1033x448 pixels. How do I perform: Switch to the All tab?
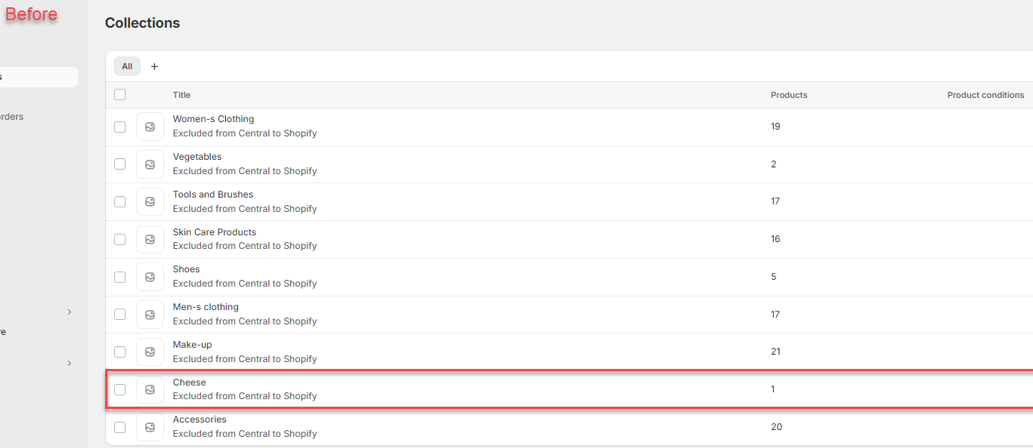click(127, 67)
